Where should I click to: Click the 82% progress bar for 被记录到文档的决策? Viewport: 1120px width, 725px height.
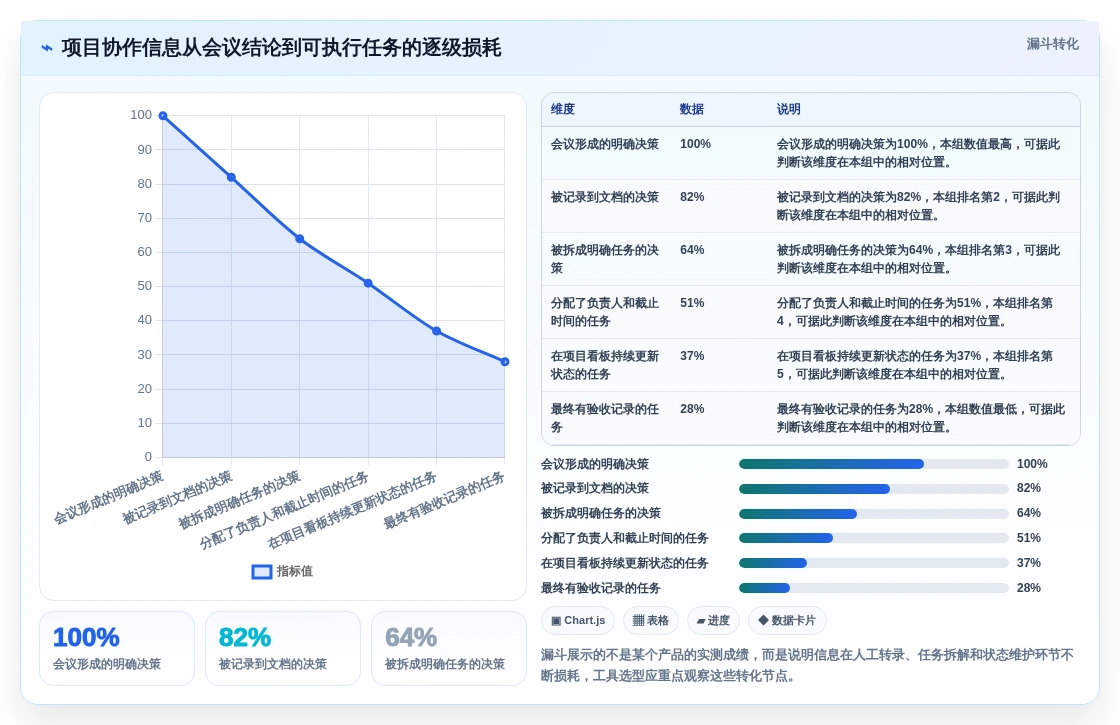(x=874, y=489)
